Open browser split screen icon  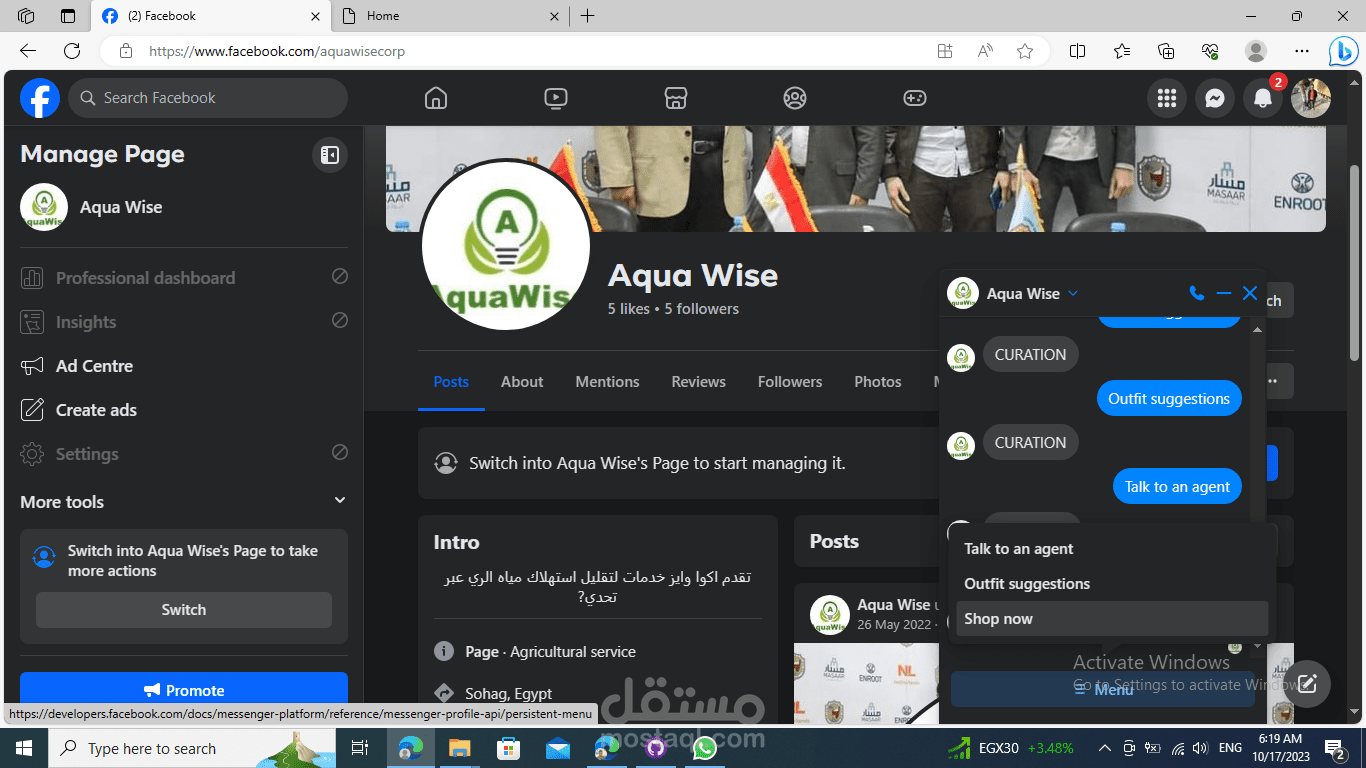coord(1077,51)
